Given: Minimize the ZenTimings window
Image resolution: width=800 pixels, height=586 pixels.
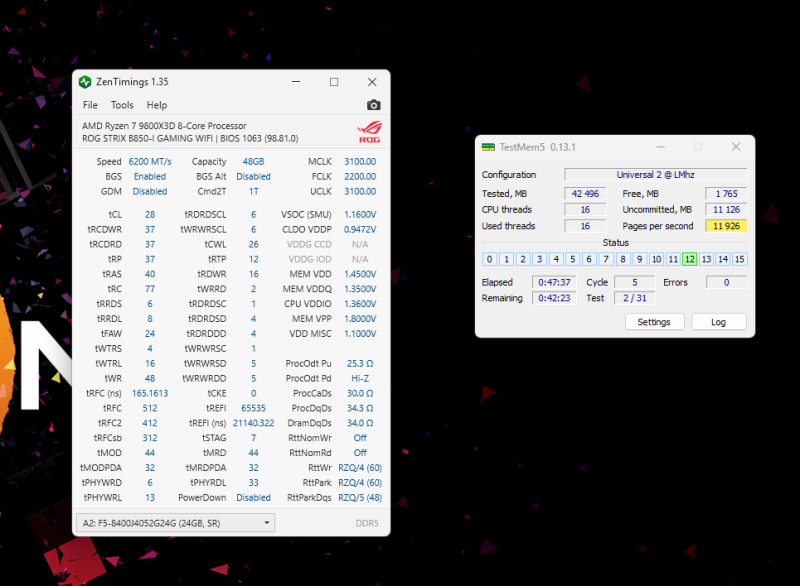Looking at the screenshot, I should 296,82.
